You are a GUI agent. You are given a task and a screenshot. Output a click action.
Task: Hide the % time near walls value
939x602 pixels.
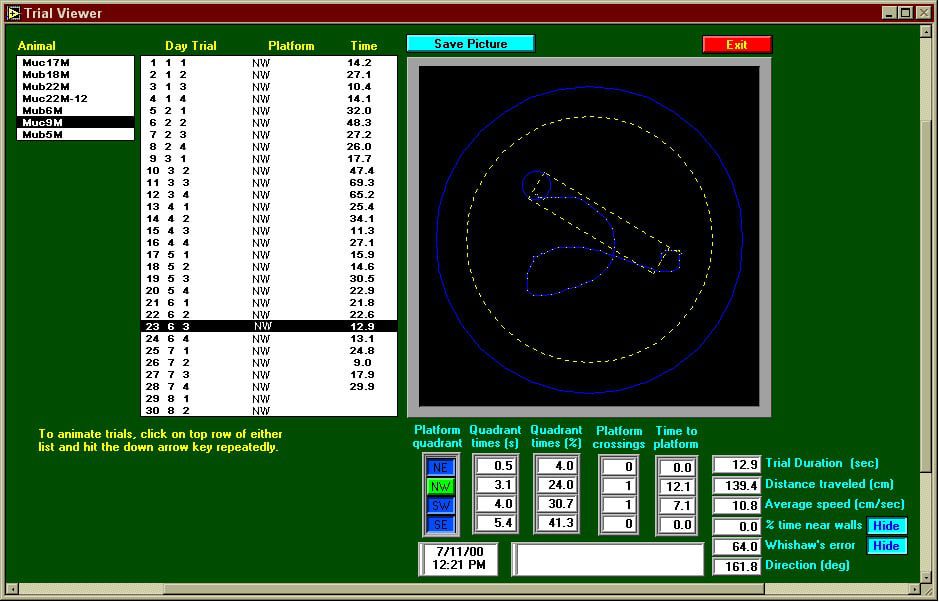(886, 526)
